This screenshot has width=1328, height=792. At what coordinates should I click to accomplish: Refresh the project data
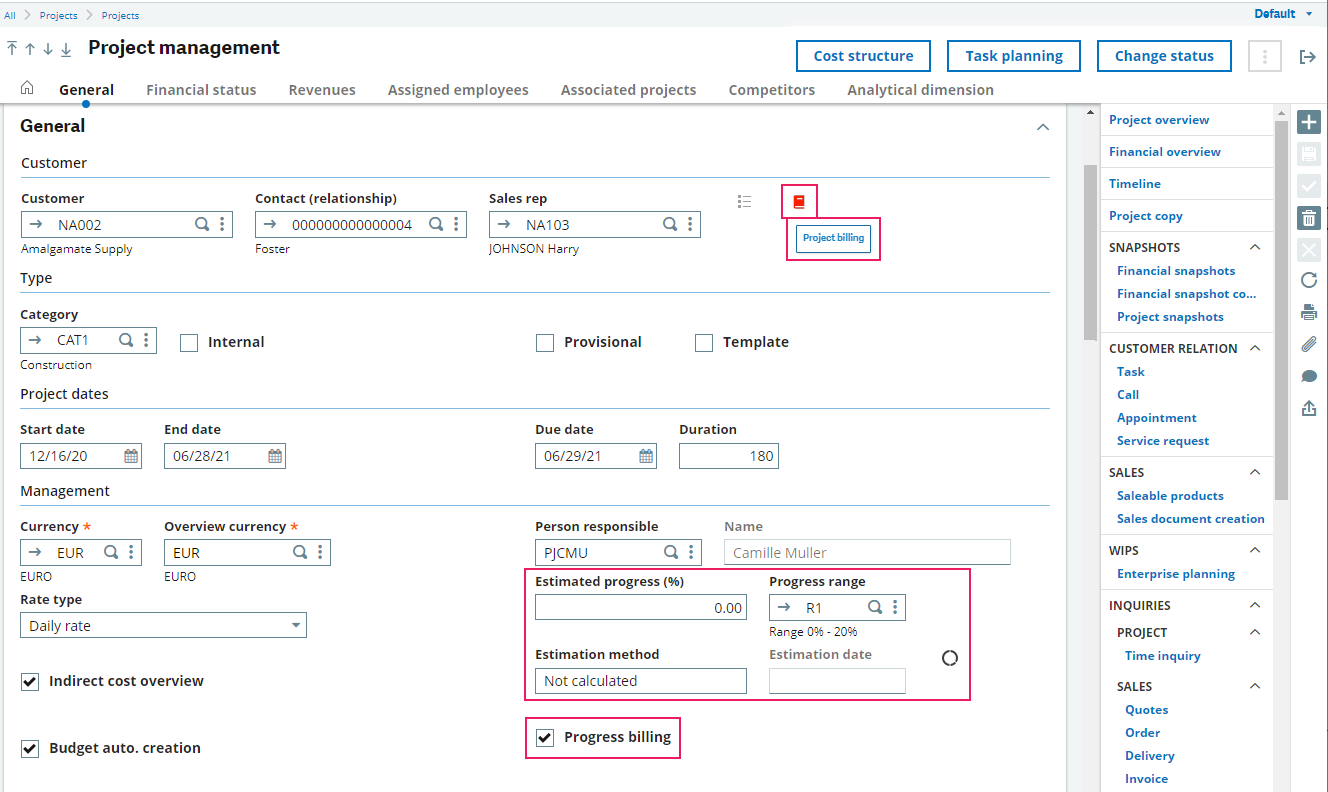[1309, 280]
